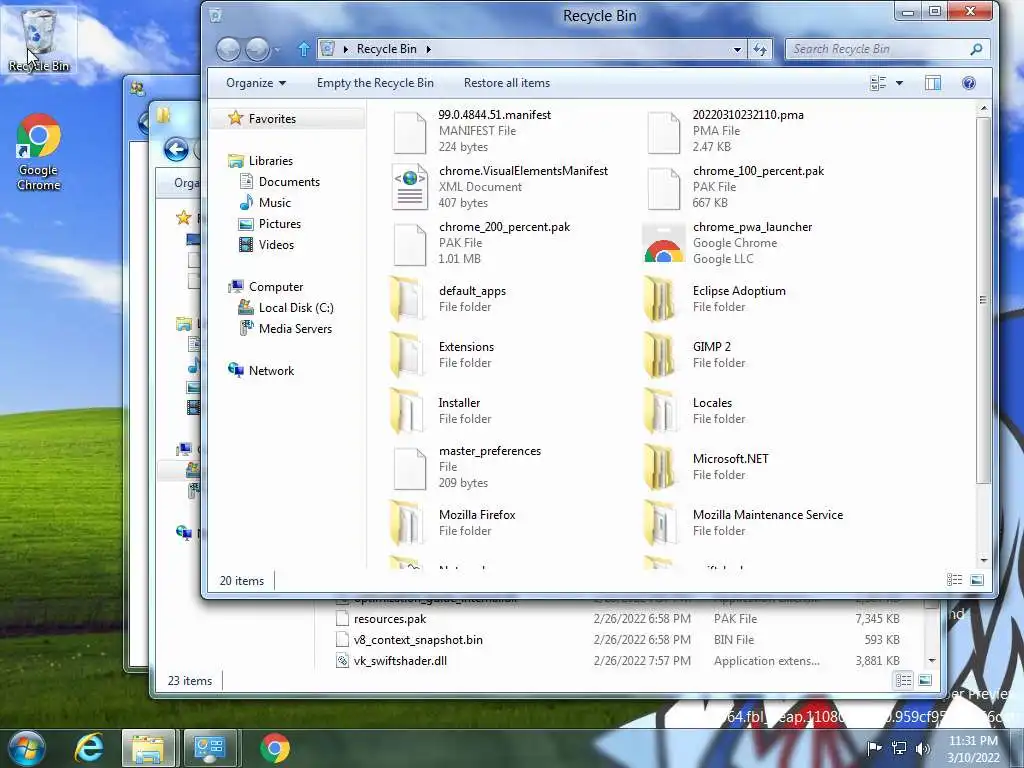Click the scrollbar up arrow in Recycle Bin
This screenshot has height=768, width=1024.
pos(983,109)
